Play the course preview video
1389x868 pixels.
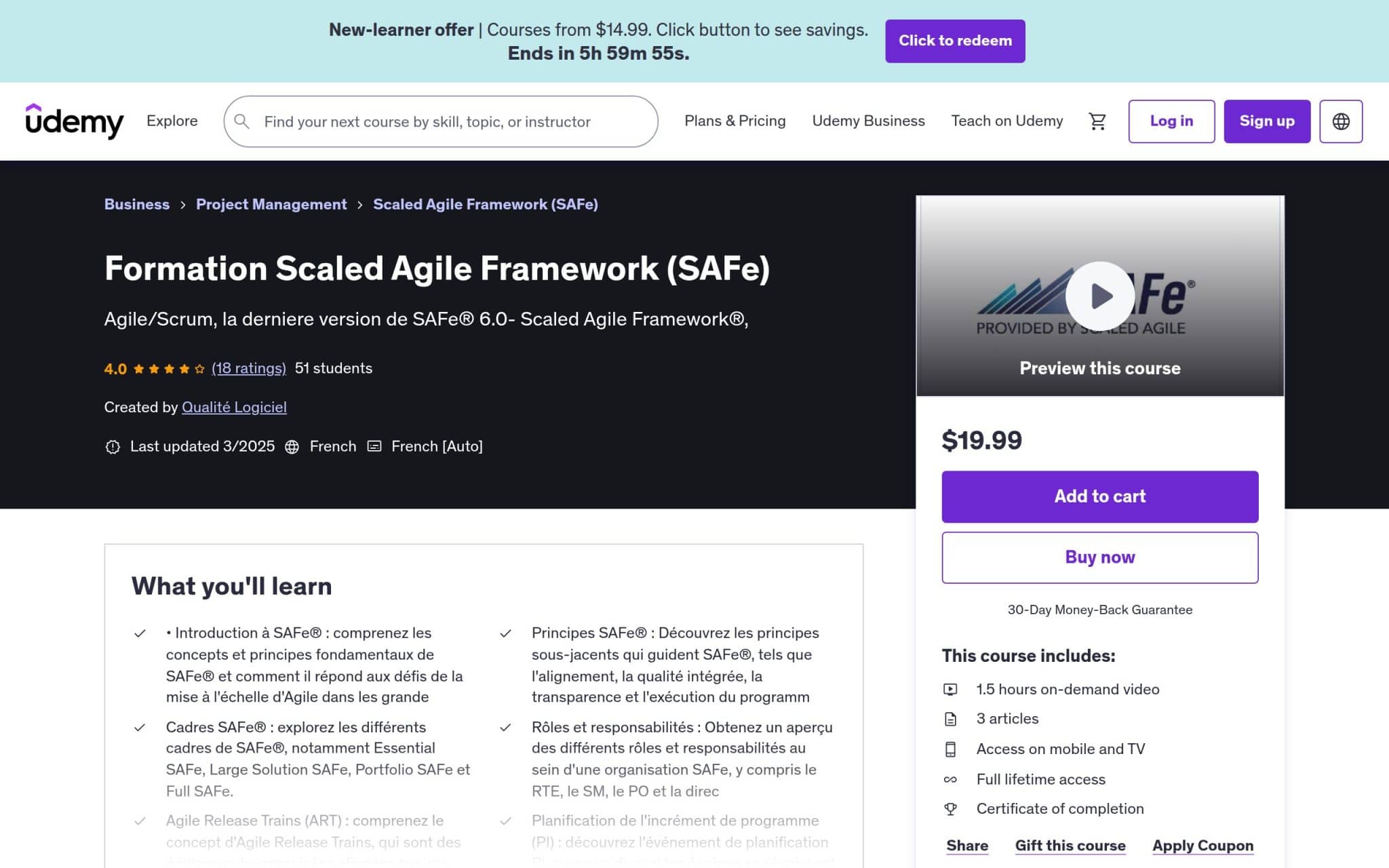tap(1099, 296)
